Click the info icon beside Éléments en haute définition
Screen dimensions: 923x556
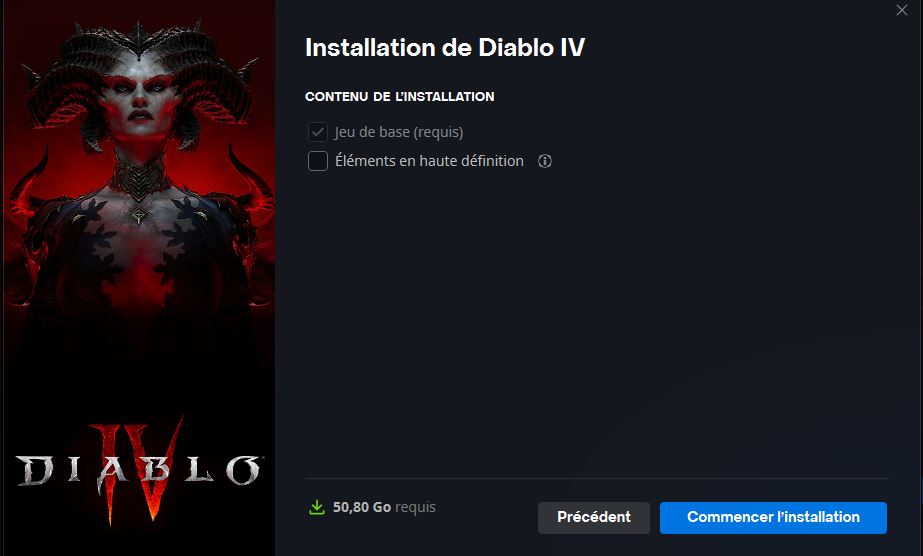coord(545,161)
